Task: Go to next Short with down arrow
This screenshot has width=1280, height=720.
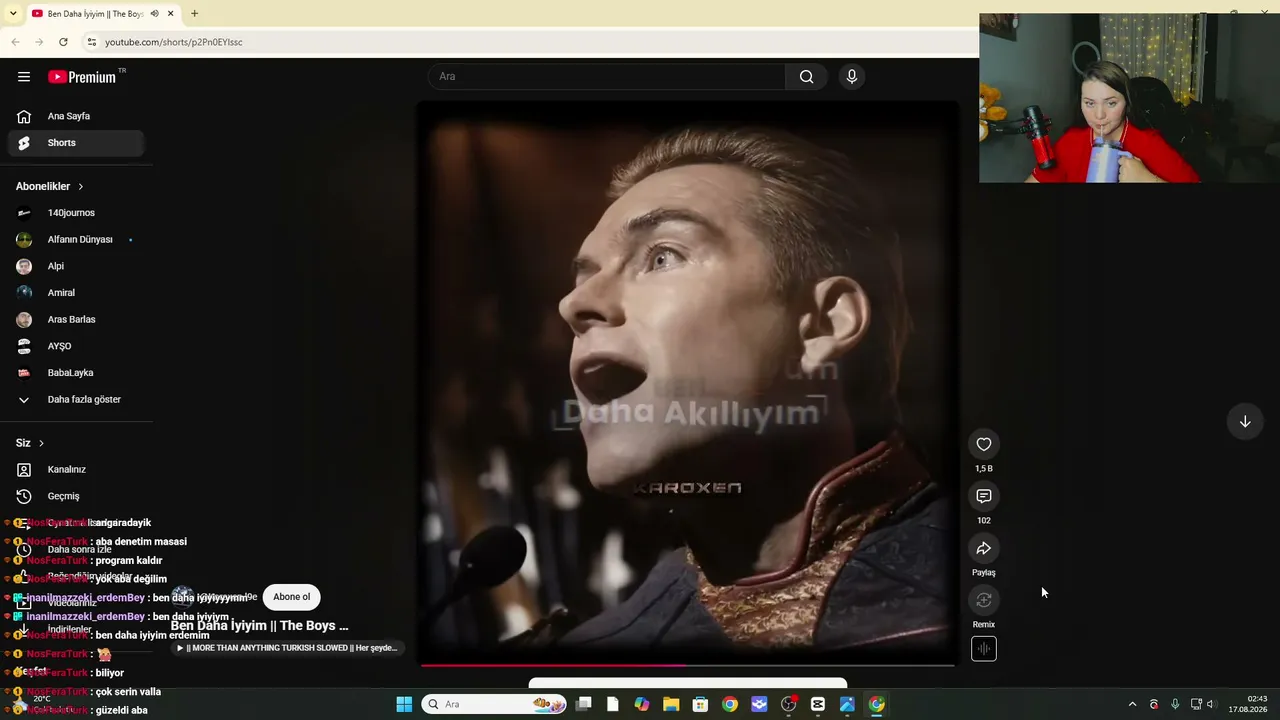Action: tap(1245, 422)
